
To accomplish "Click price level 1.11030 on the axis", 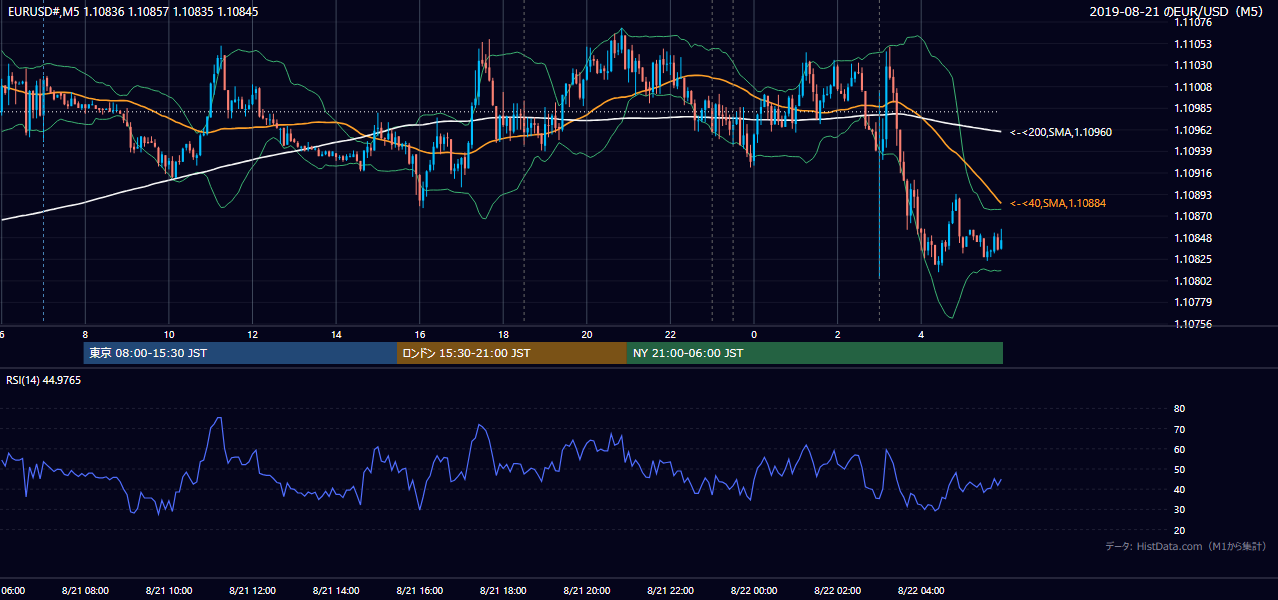I will coord(1193,65).
